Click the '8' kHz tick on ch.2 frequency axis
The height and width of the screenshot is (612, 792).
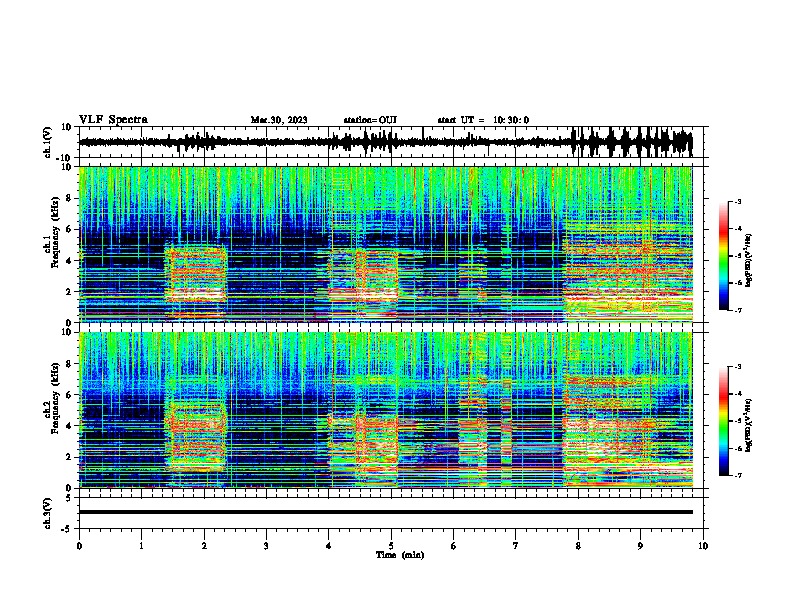(x=70, y=364)
